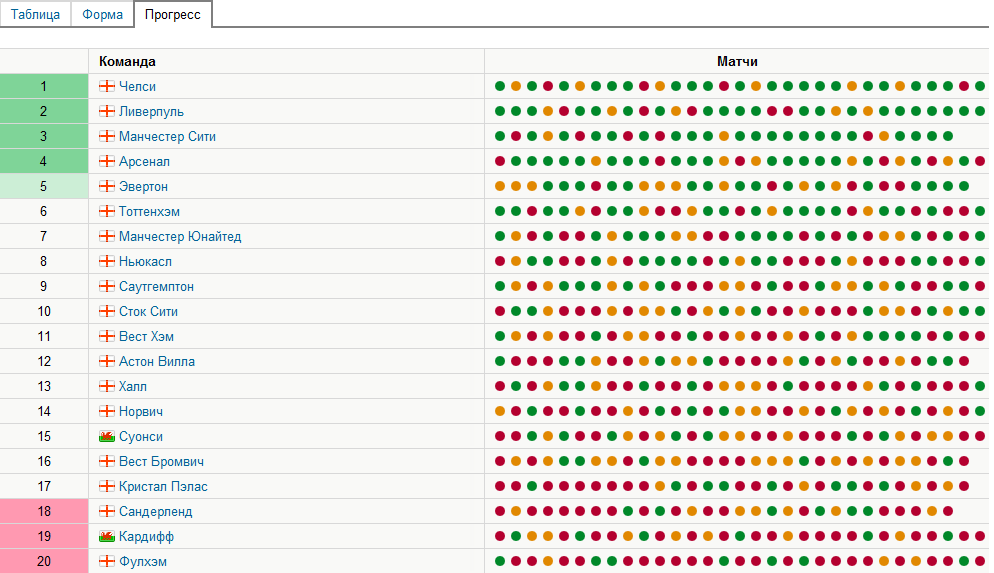Screen dimensions: 994x573
Task: Open the Сандерленд team link
Action: pos(155,512)
